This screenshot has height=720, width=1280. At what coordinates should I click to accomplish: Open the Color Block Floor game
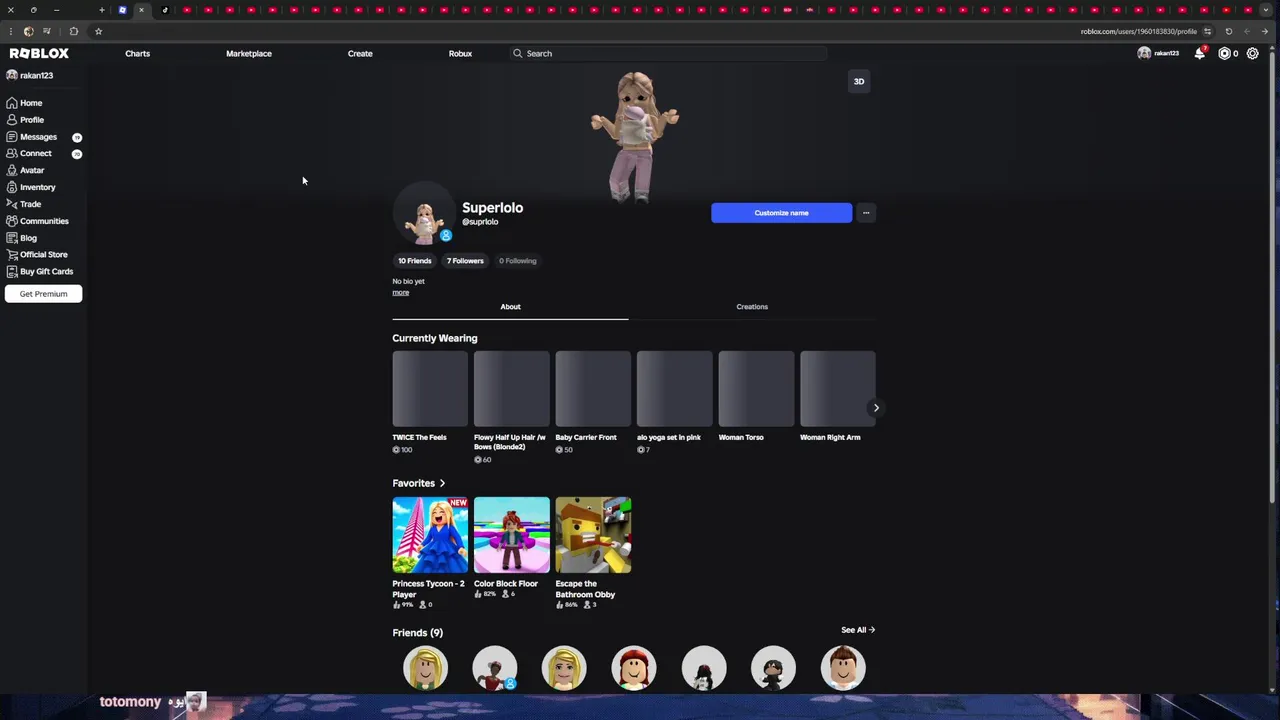(x=512, y=547)
